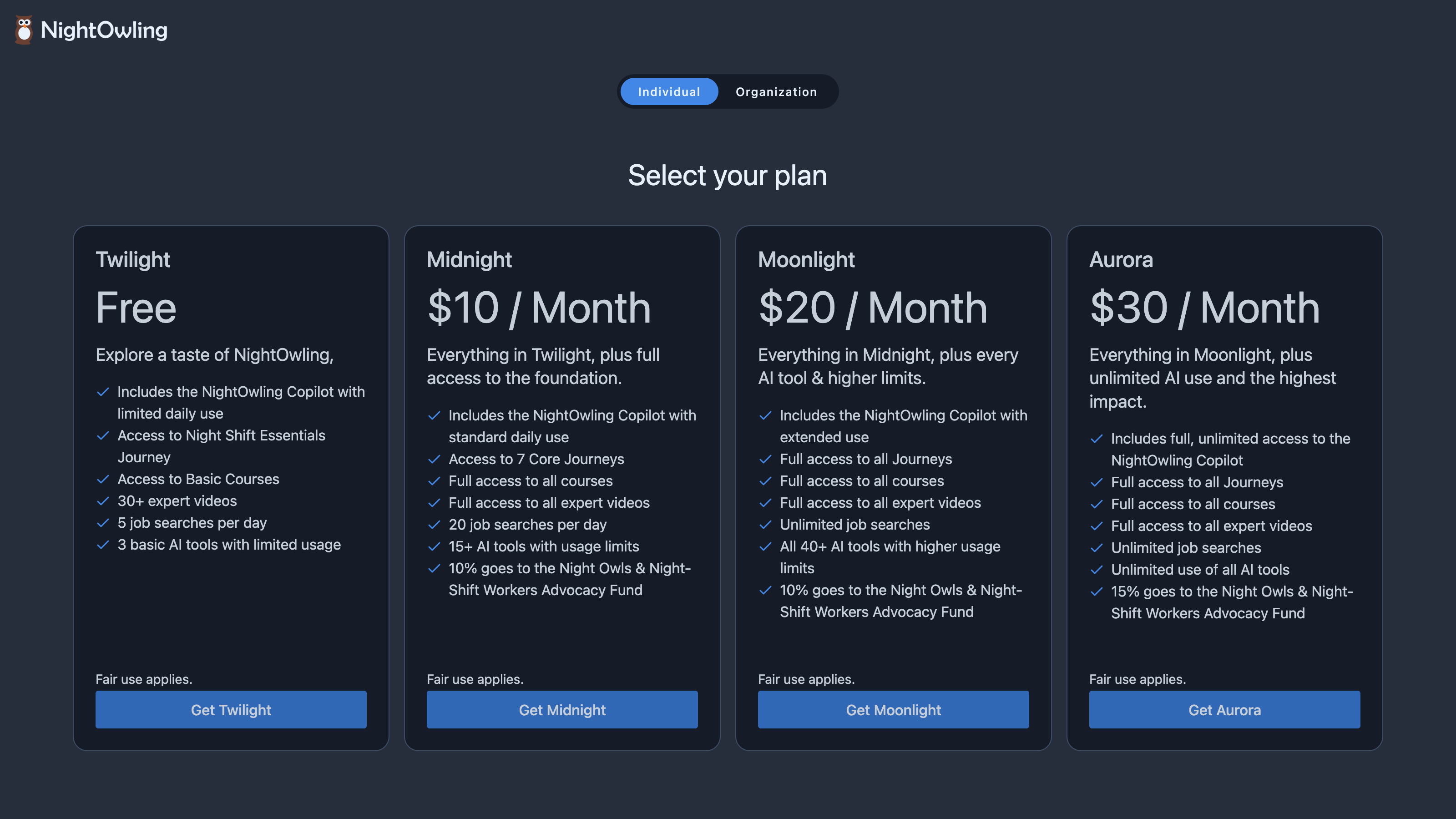The height and width of the screenshot is (819, 1456).
Task: Click checkmark next to 20 job searches per day
Action: pos(434,525)
